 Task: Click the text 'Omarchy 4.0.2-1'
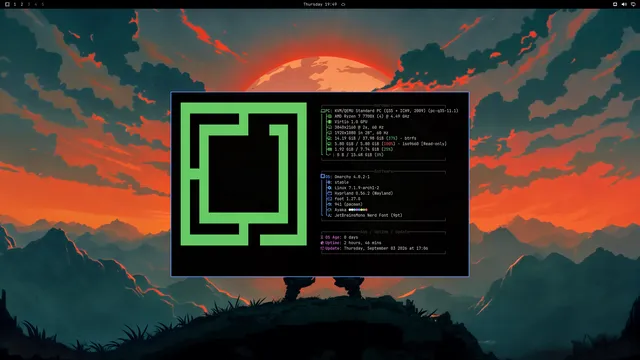[352, 177]
